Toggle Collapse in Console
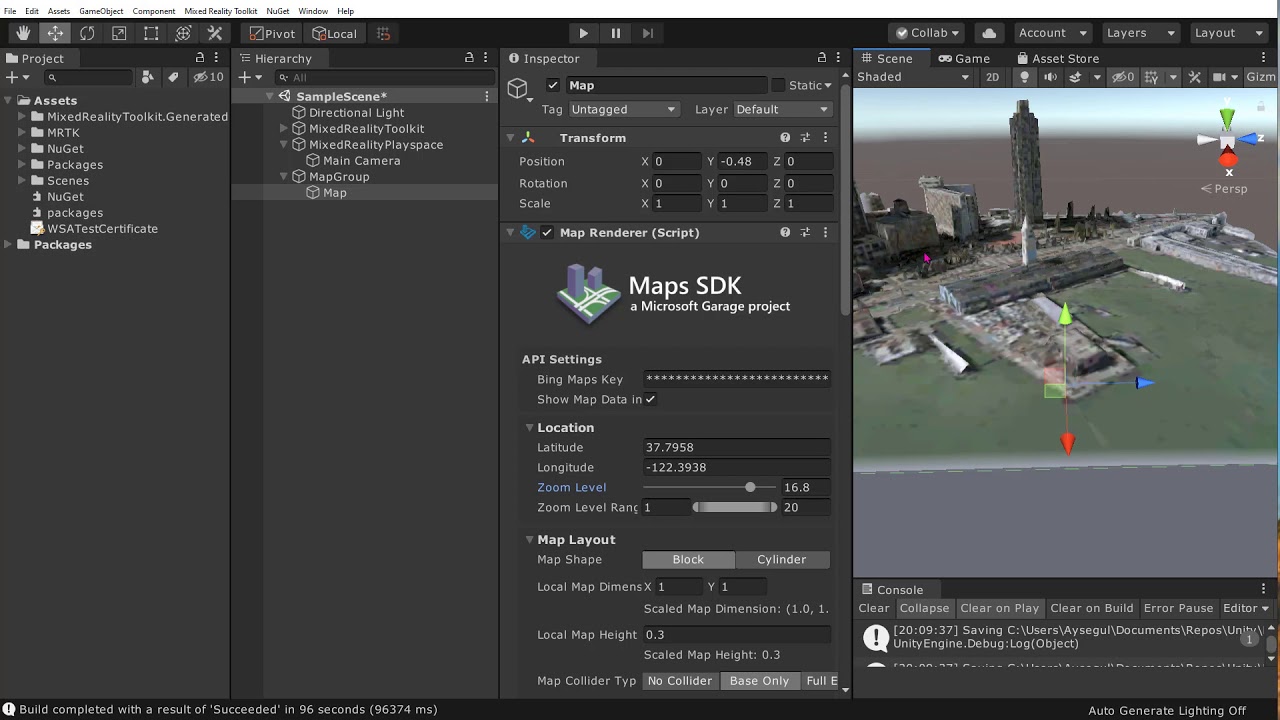The width and height of the screenshot is (1280, 720). (x=924, y=608)
